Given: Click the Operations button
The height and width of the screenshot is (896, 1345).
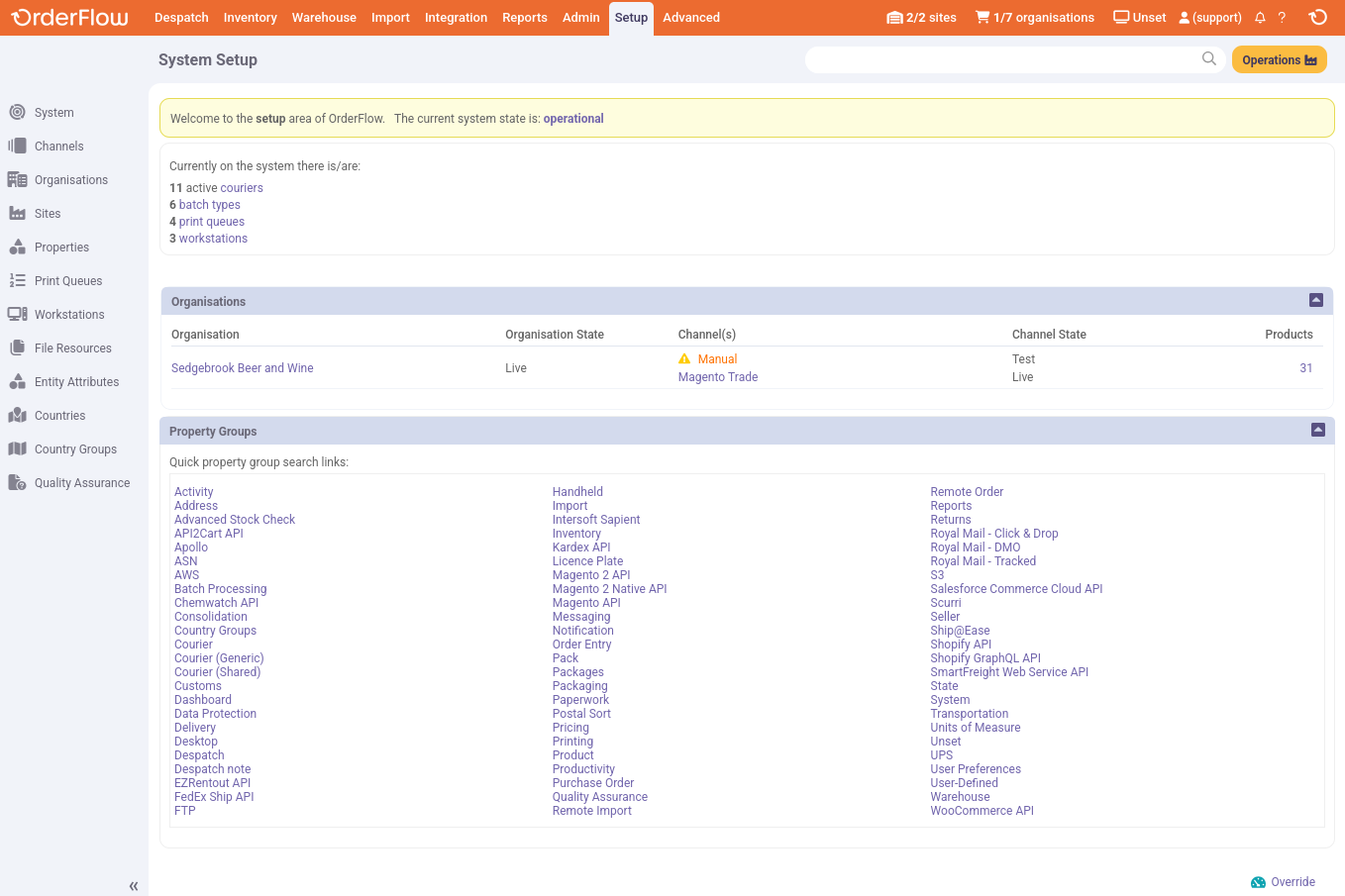Looking at the screenshot, I should [x=1279, y=58].
